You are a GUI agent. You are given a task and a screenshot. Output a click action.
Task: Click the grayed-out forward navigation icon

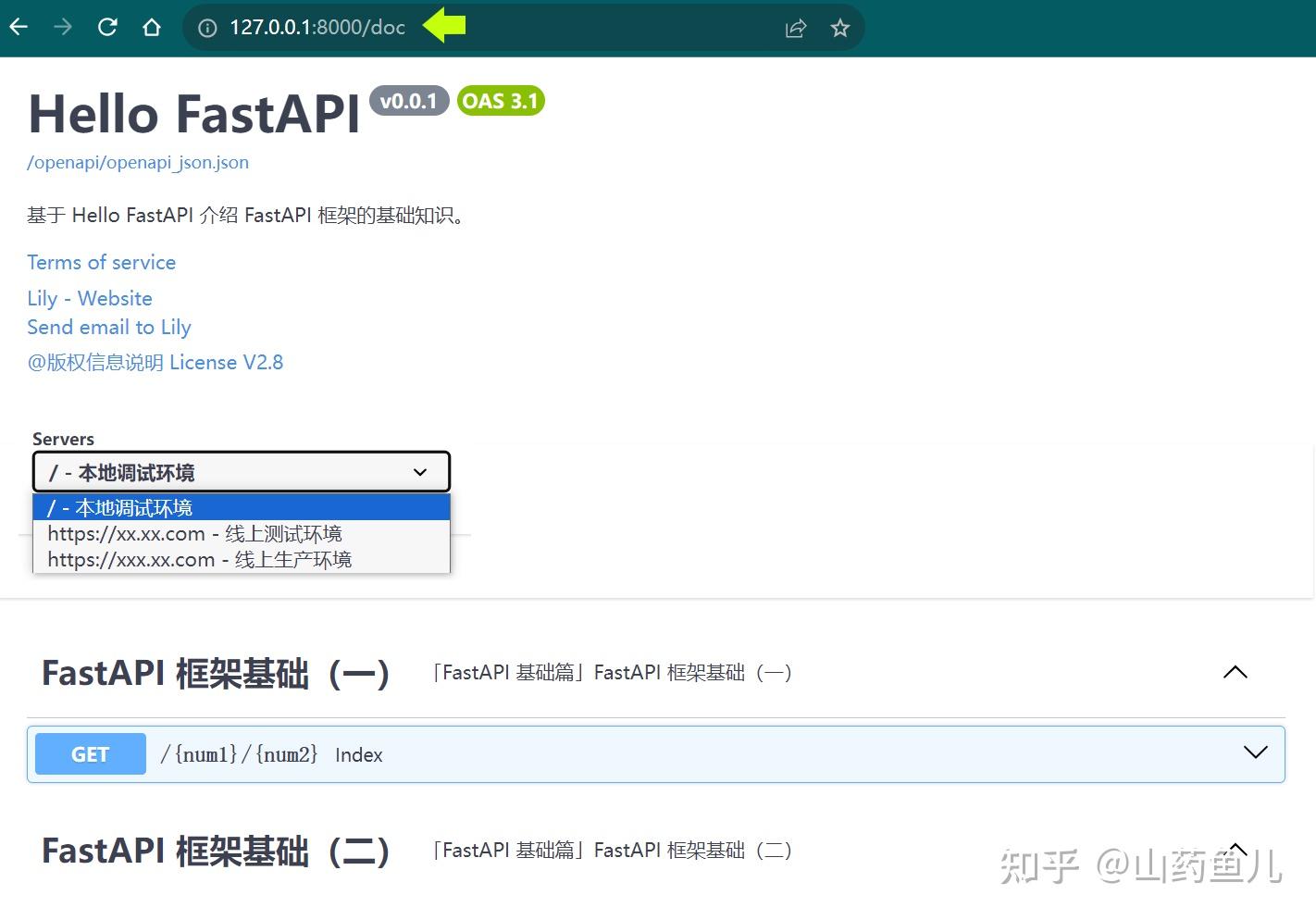[x=62, y=27]
